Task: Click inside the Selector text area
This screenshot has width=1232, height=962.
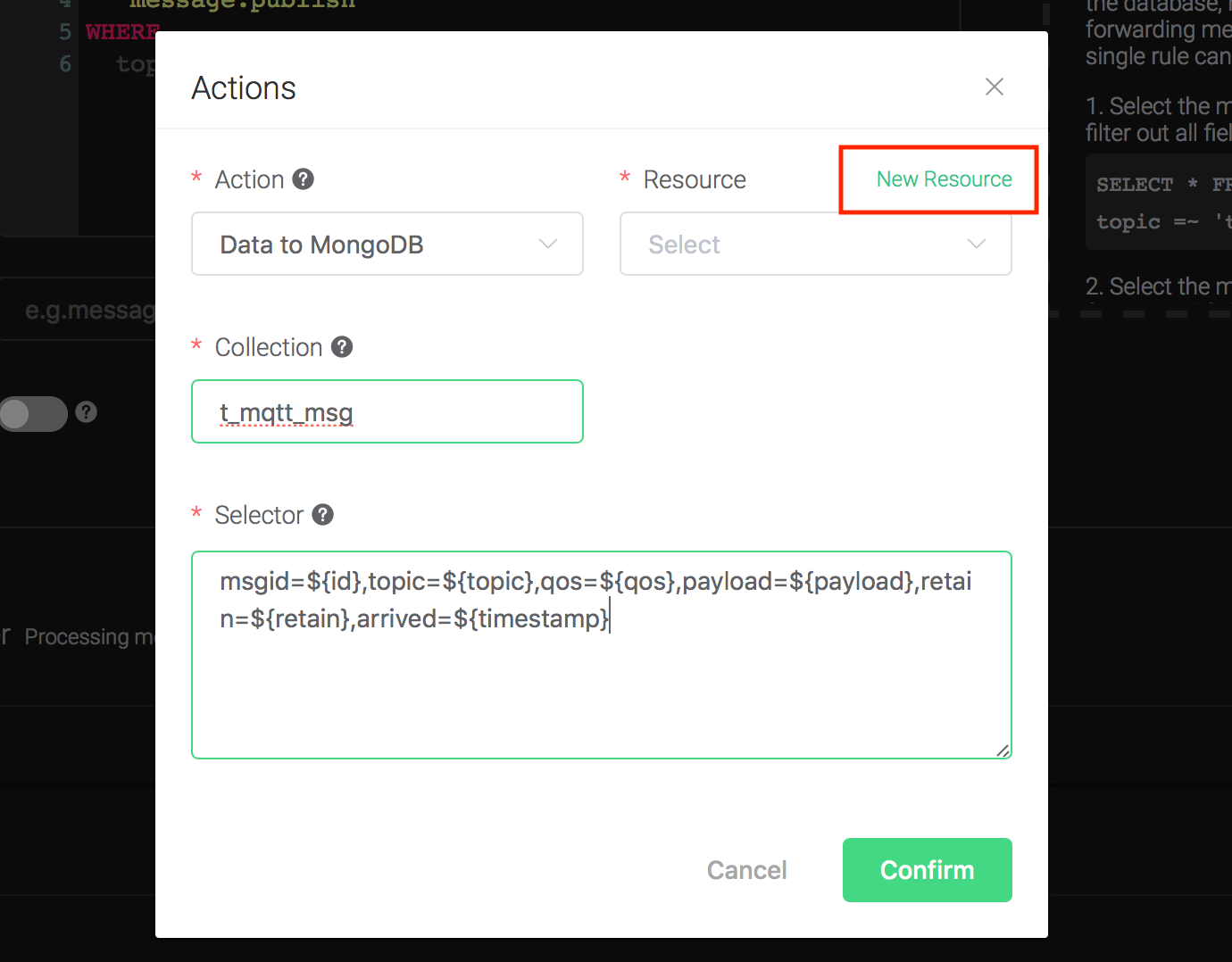Action: click(601, 687)
